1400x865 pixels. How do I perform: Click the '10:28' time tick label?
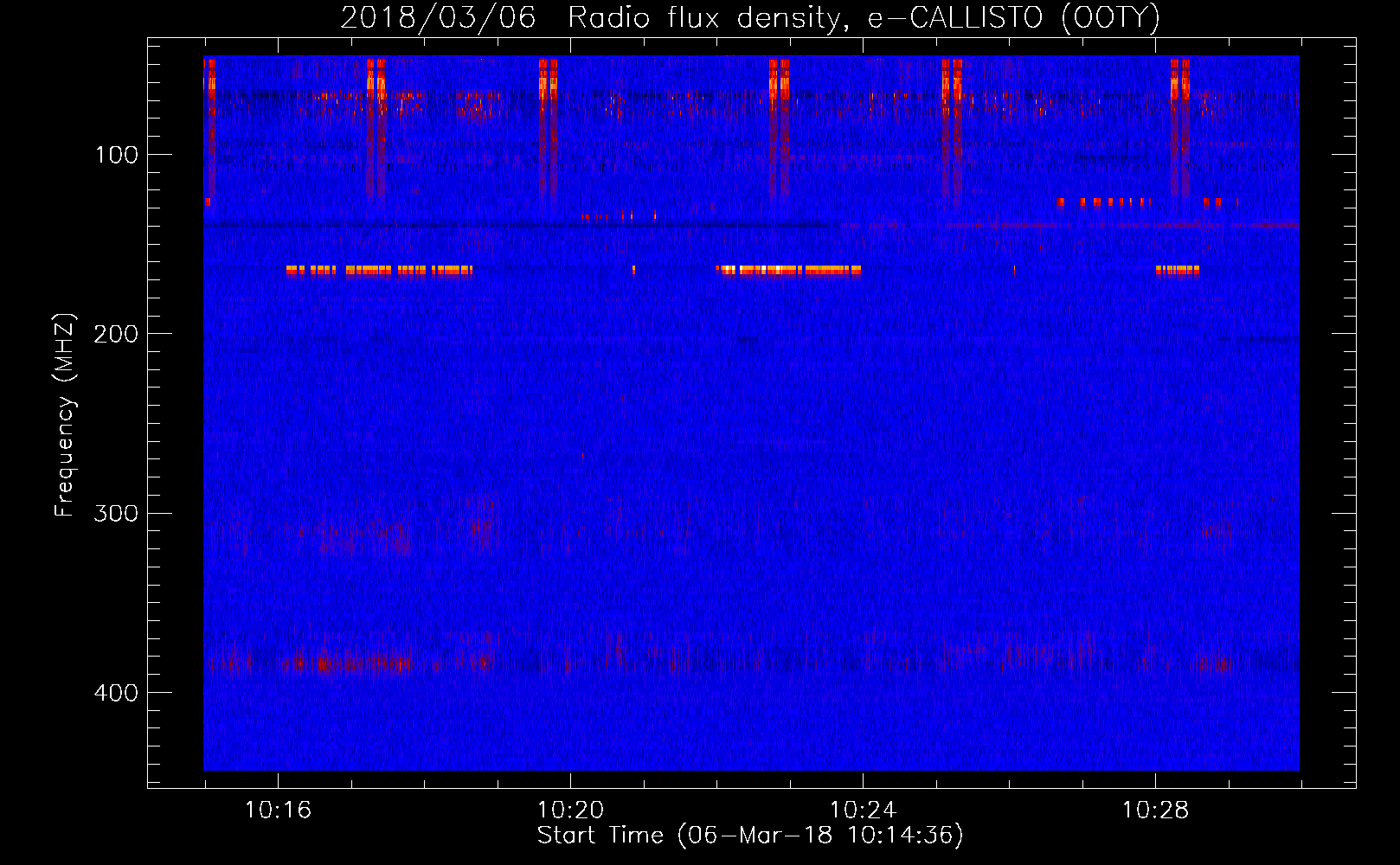pyautogui.click(x=1155, y=811)
